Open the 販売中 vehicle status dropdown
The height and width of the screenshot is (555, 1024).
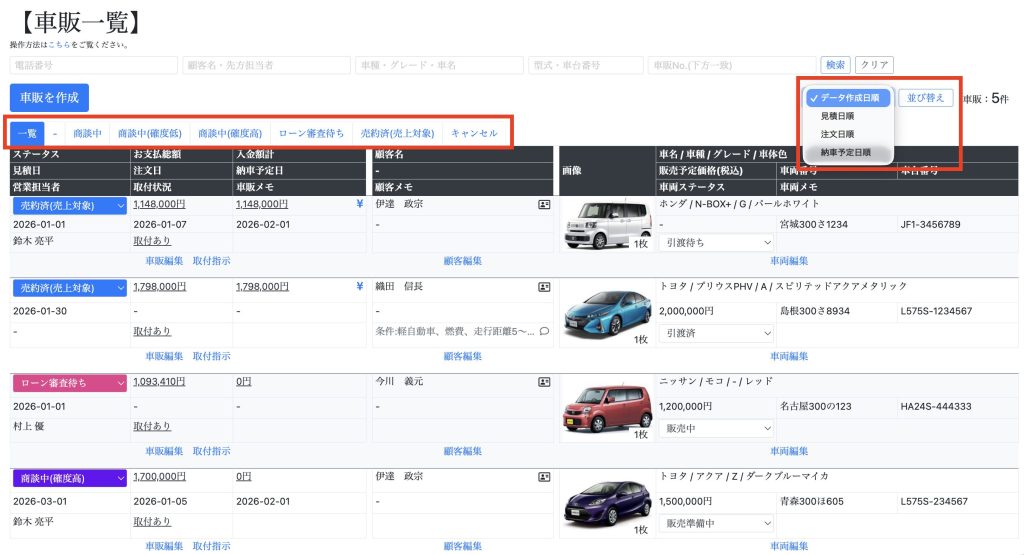(x=717, y=428)
